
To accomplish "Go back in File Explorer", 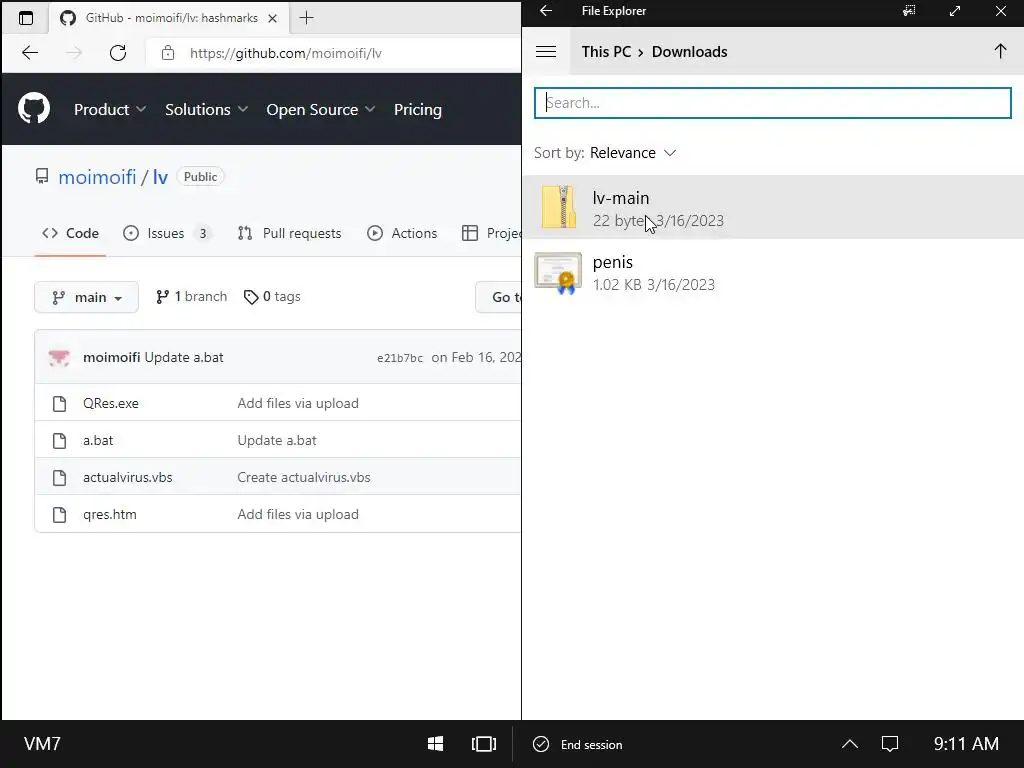I will [x=546, y=11].
